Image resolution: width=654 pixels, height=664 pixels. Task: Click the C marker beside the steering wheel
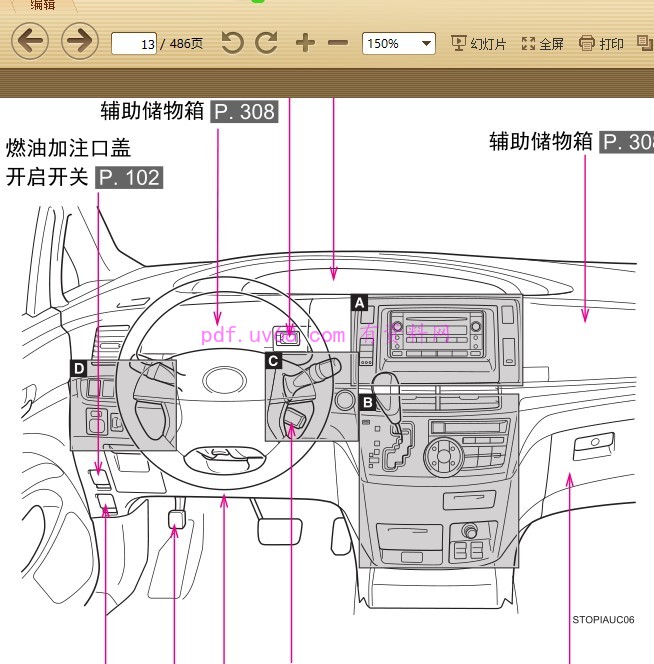click(273, 362)
